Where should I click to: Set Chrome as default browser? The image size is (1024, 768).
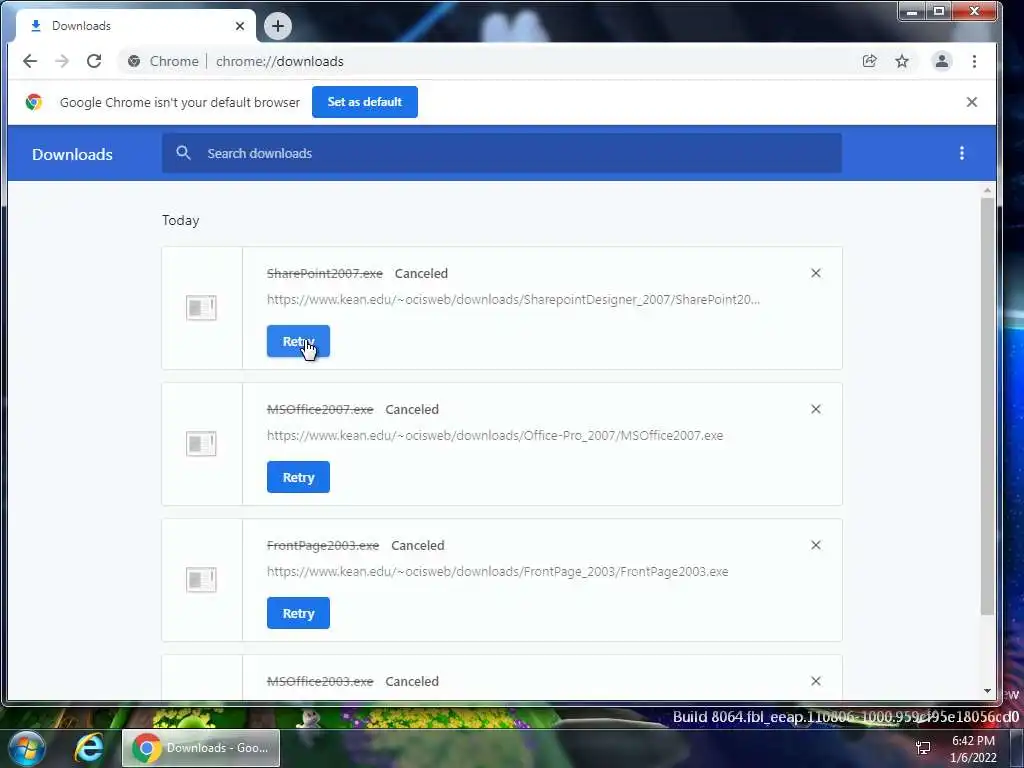click(x=364, y=102)
